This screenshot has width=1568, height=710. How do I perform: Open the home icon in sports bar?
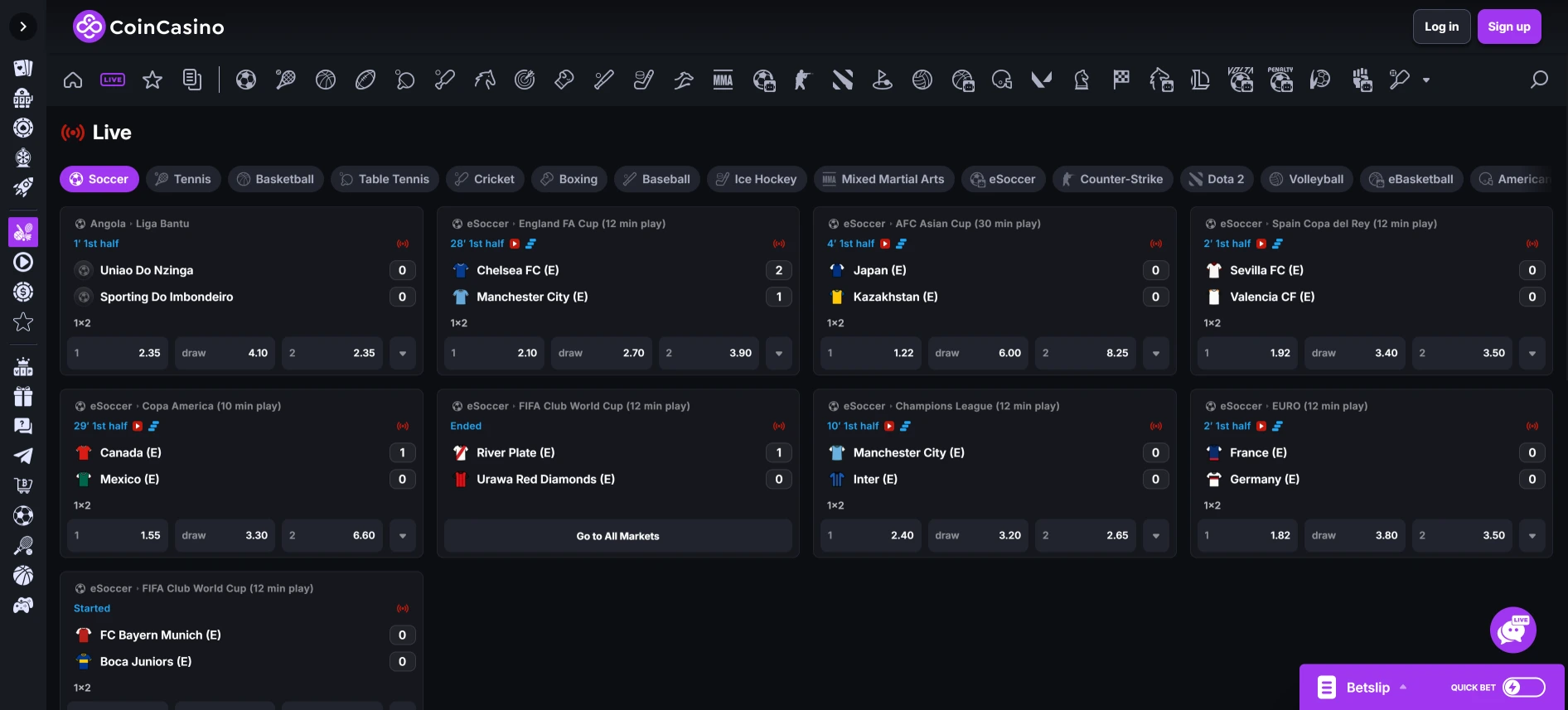[x=73, y=80]
